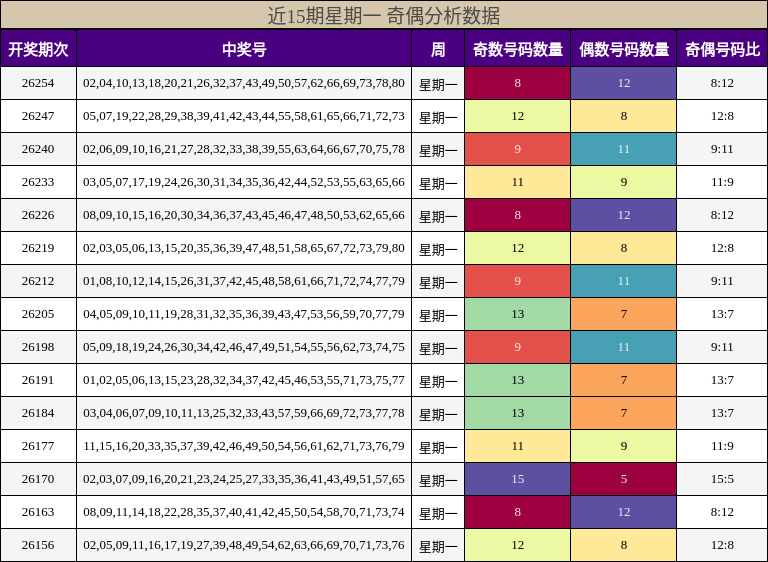This screenshot has height=562, width=768.
Task: Select issue number 26233
Action: pyautogui.click(x=38, y=182)
